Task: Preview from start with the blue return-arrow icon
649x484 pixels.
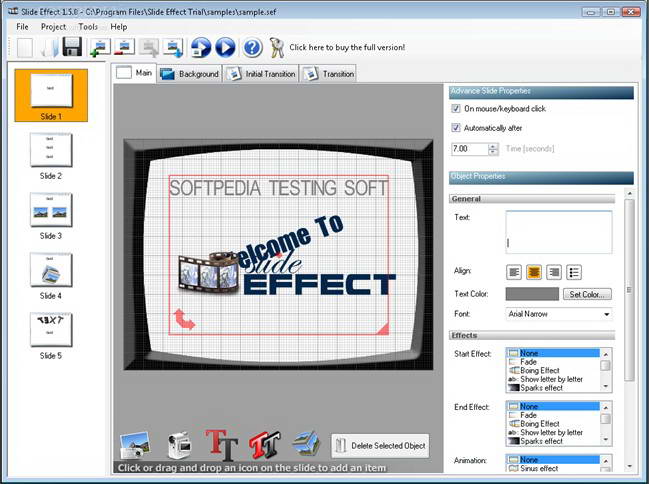Action: [201, 47]
